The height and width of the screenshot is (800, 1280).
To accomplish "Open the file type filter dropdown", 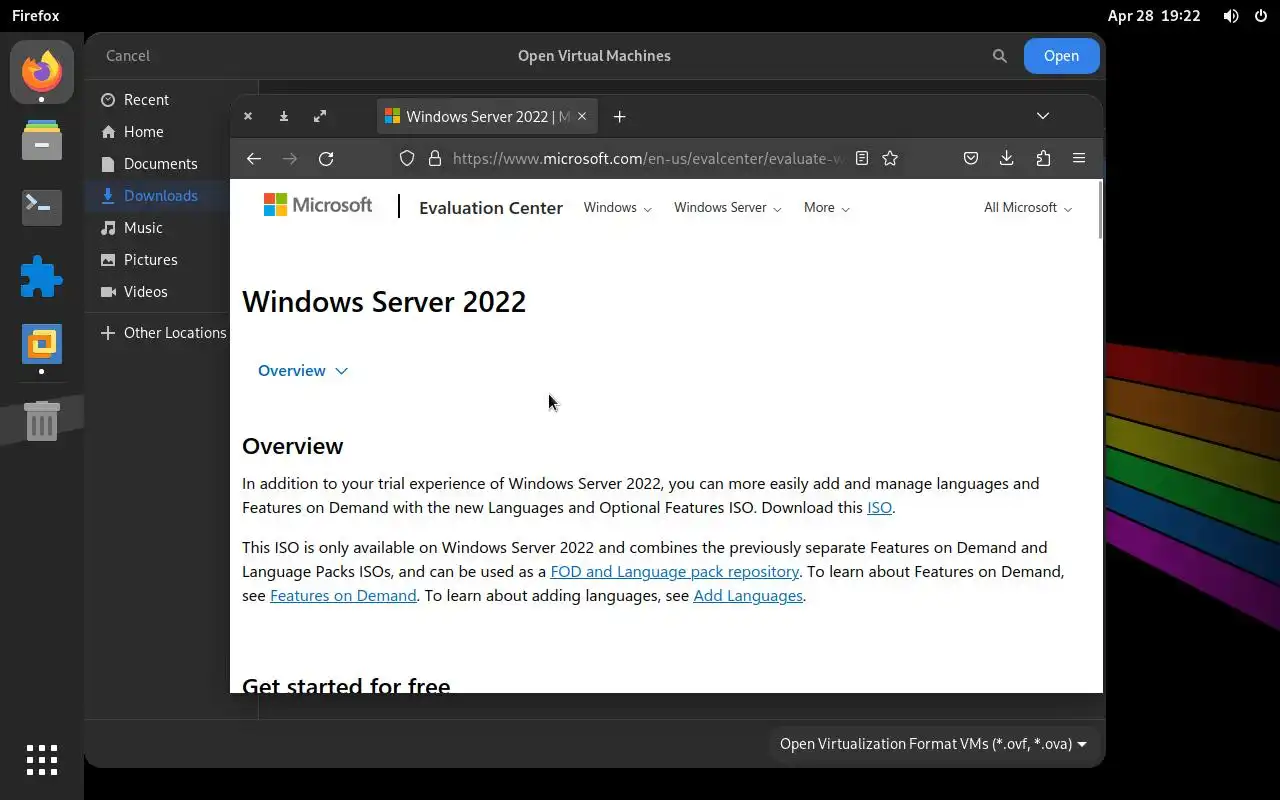I will coord(933,744).
